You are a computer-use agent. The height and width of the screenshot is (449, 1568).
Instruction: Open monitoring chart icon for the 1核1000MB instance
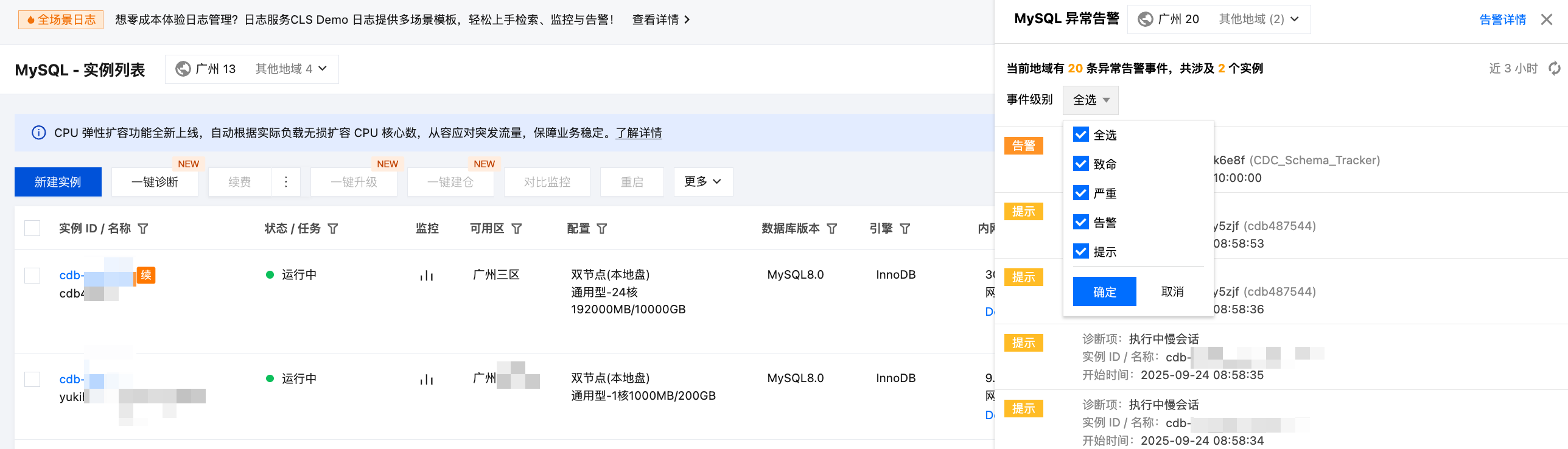click(427, 380)
